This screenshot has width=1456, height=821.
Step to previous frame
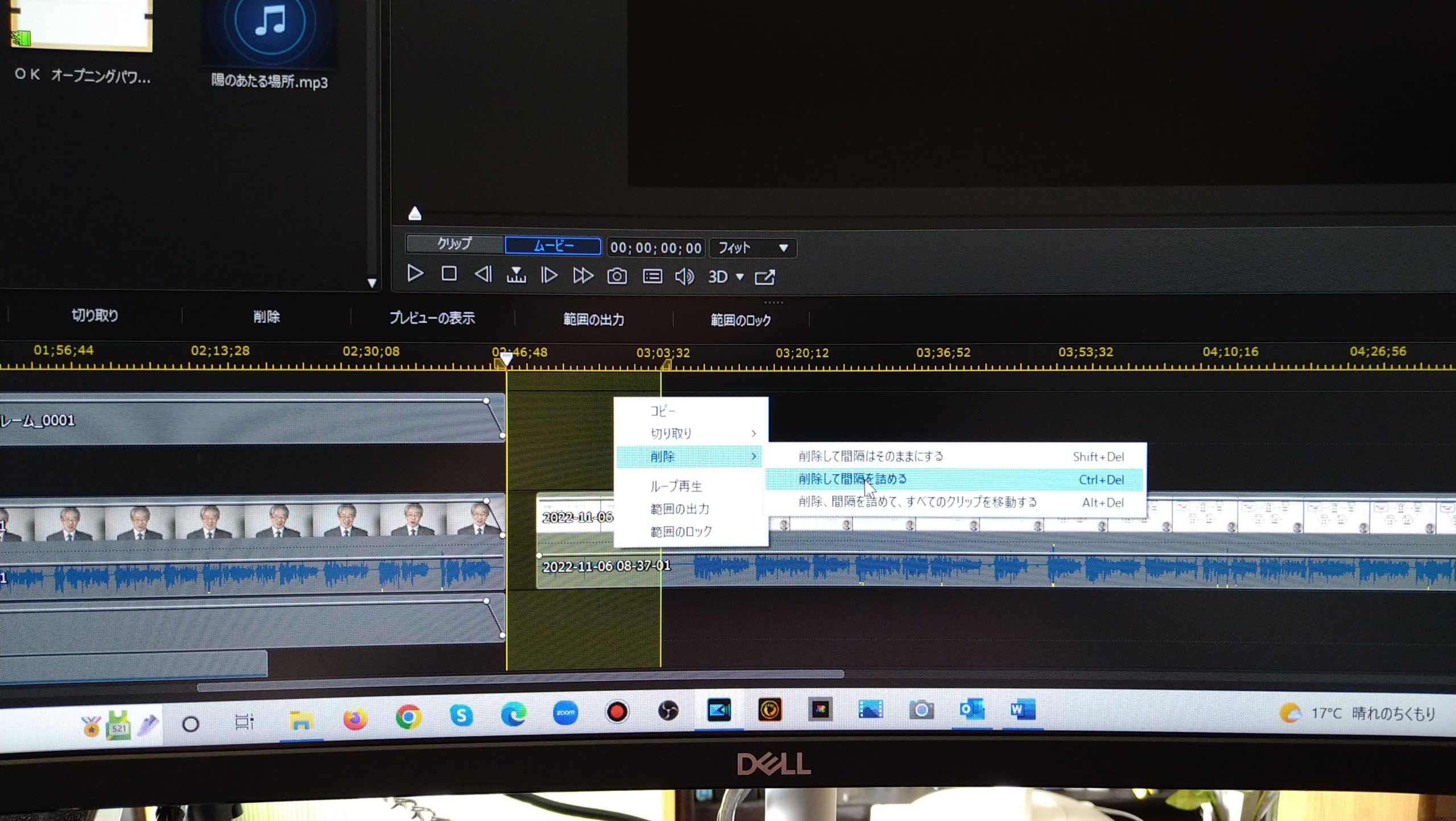point(483,275)
